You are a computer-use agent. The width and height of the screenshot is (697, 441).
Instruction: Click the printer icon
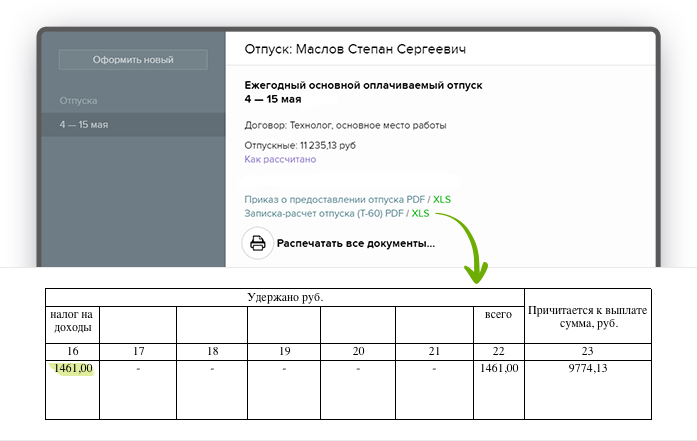point(257,243)
